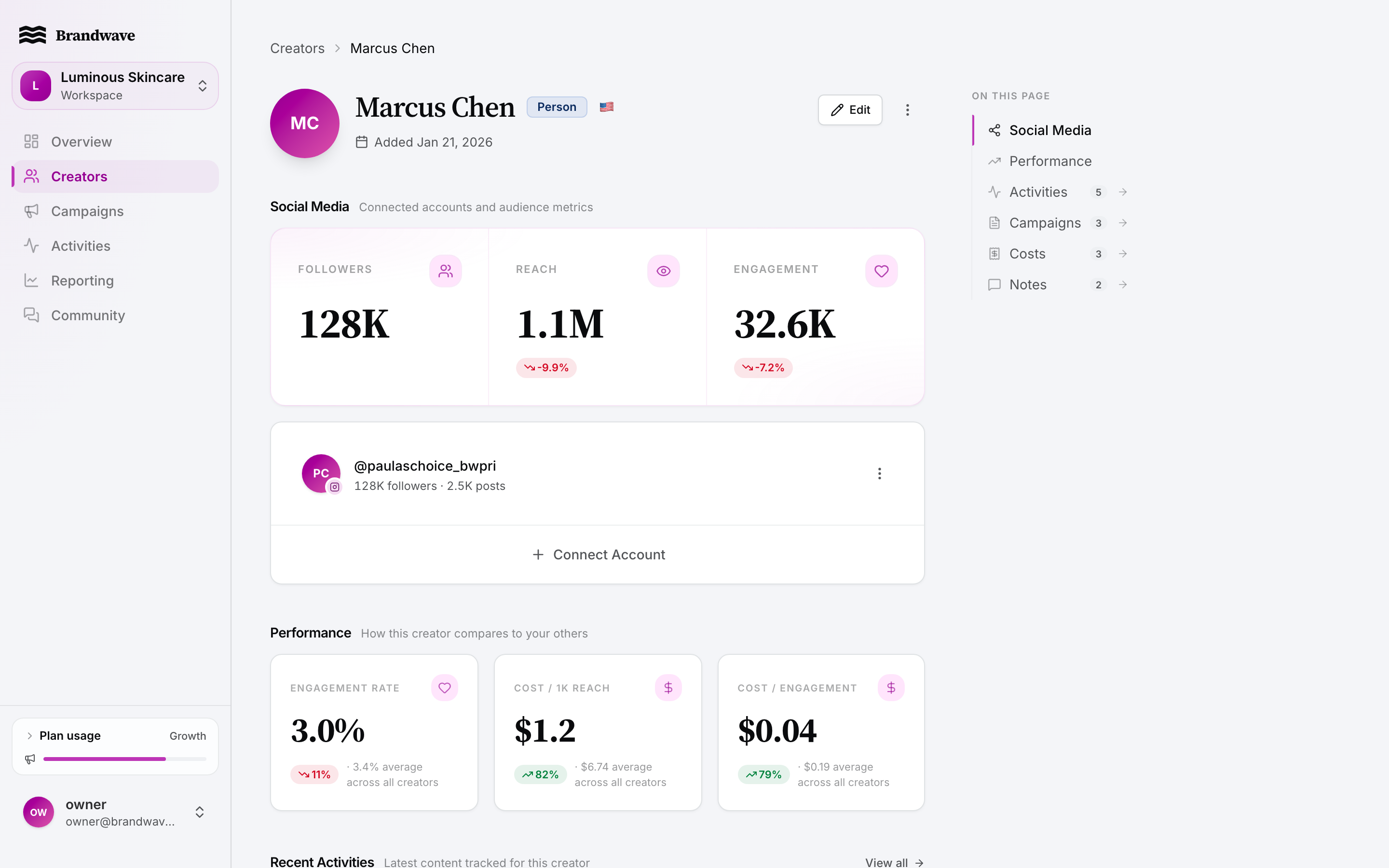Go to Overview in the sidebar
The height and width of the screenshot is (868, 1389).
coord(115,142)
